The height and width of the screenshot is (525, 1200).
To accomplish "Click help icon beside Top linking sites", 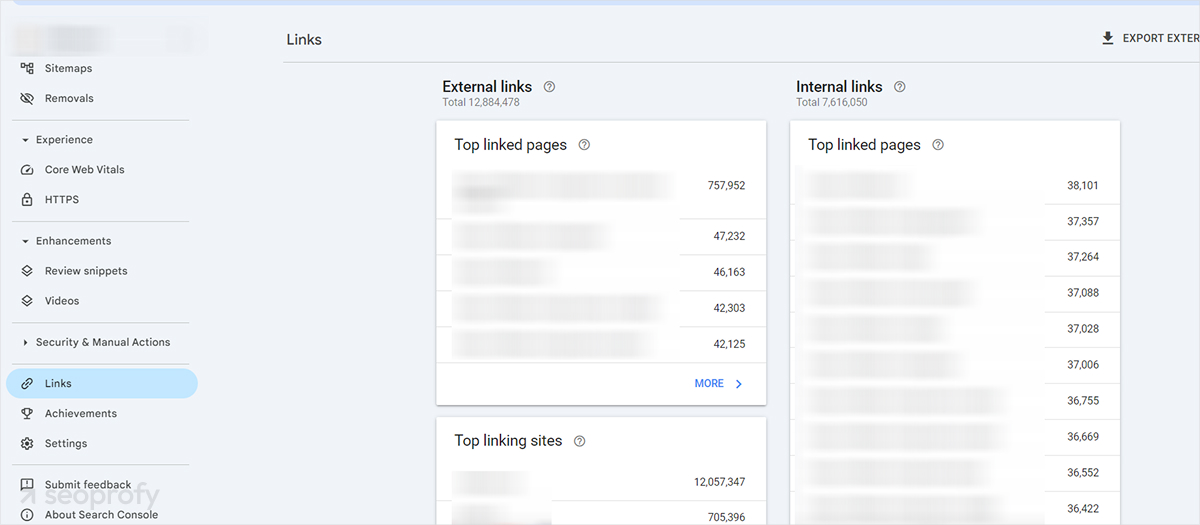I will [x=580, y=441].
